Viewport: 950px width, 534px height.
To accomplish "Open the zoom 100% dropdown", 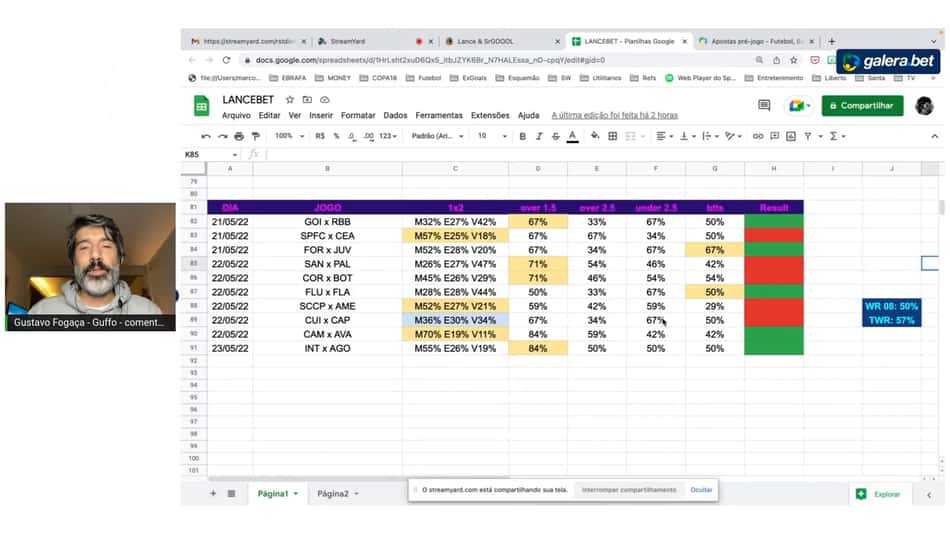I will pos(289,136).
